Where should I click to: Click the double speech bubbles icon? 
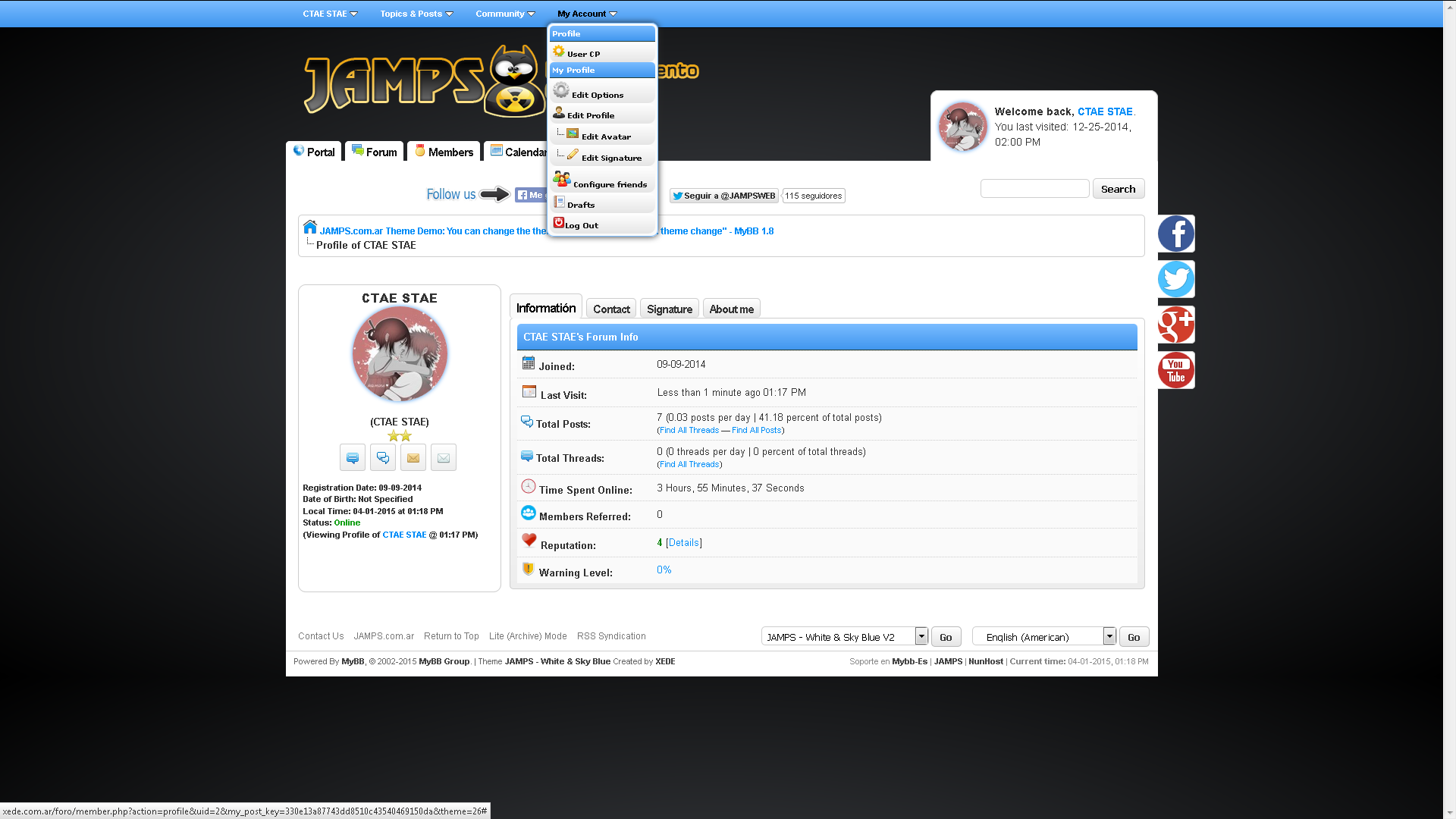pos(383,457)
